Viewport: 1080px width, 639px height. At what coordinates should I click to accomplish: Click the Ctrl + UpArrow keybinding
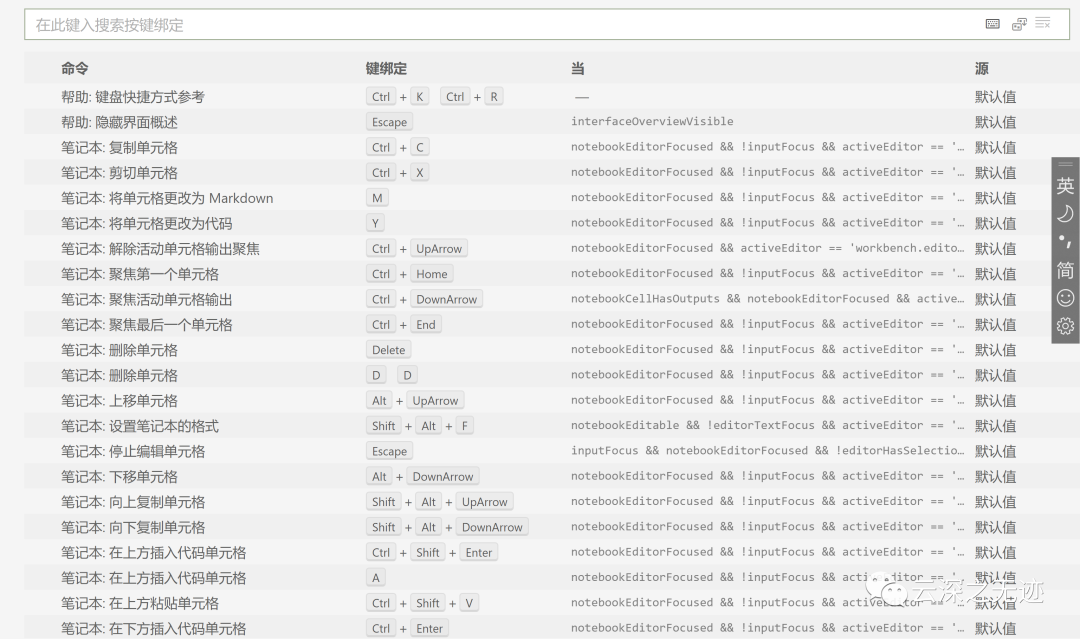417,249
